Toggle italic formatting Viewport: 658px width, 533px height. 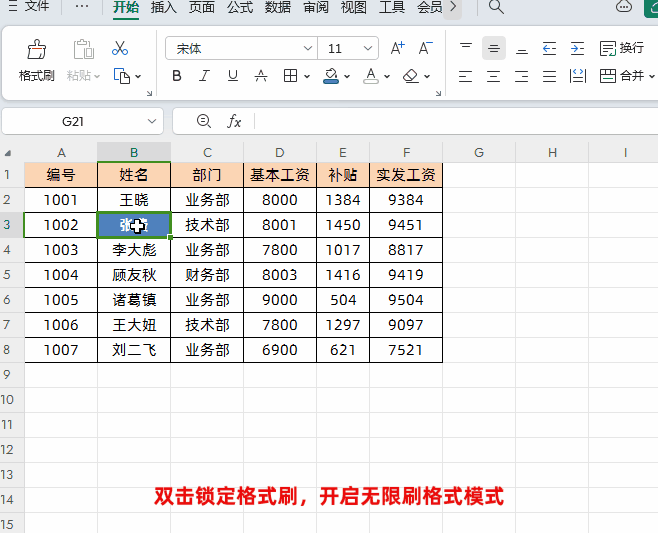(204, 76)
